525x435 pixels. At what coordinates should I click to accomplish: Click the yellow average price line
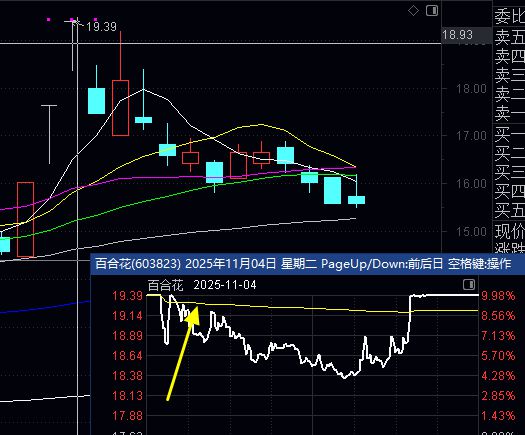coord(301,308)
